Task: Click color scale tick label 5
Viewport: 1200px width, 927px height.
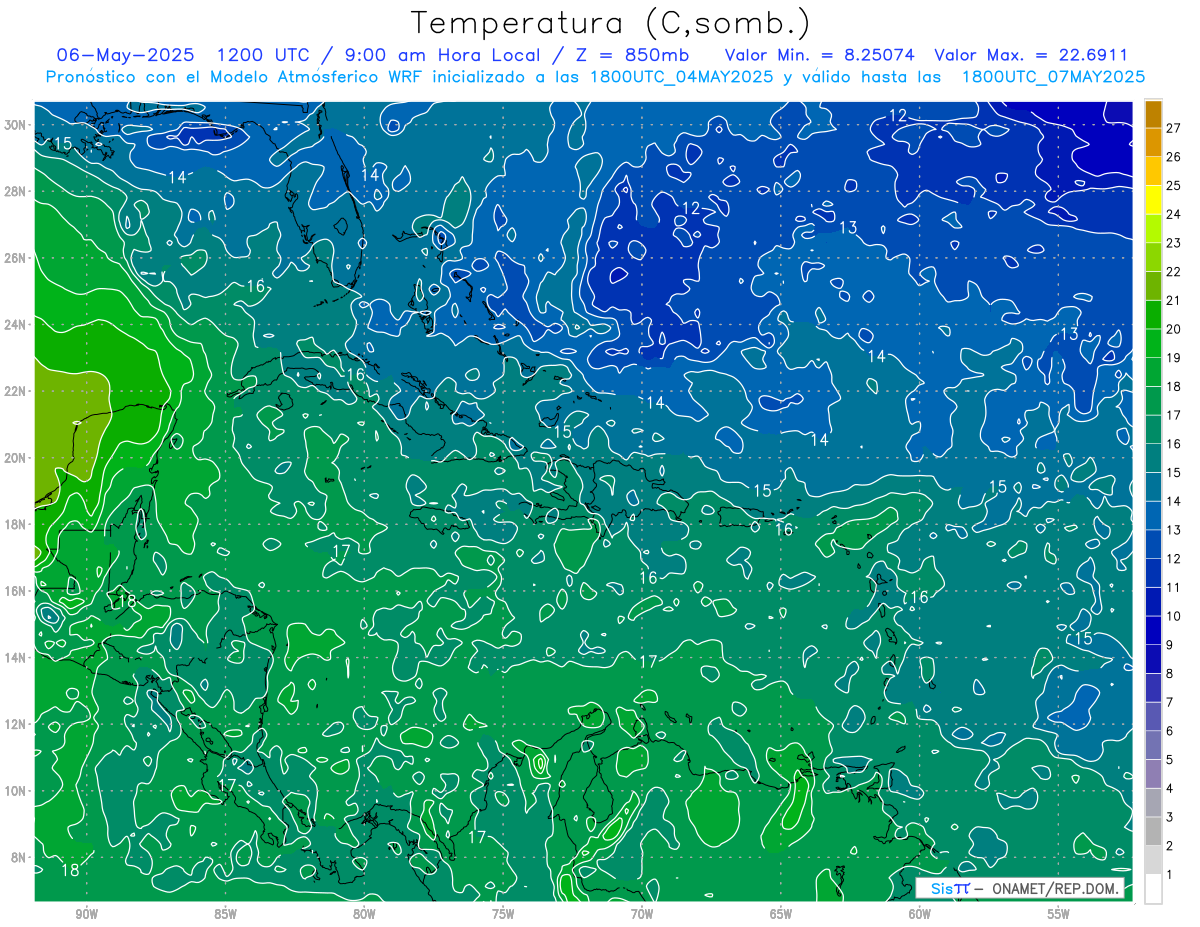Action: click(1170, 760)
